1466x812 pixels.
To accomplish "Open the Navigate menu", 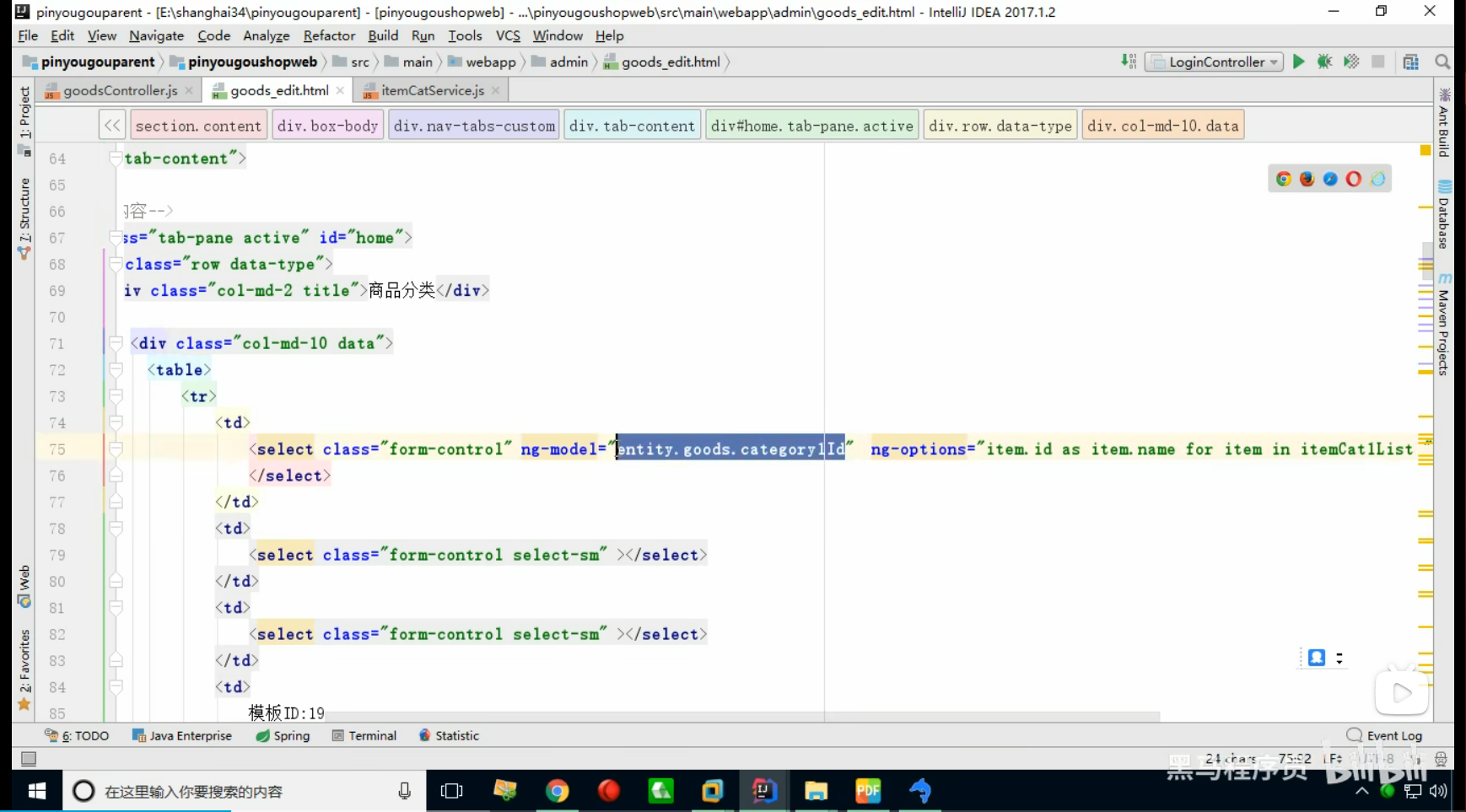I will [x=156, y=35].
